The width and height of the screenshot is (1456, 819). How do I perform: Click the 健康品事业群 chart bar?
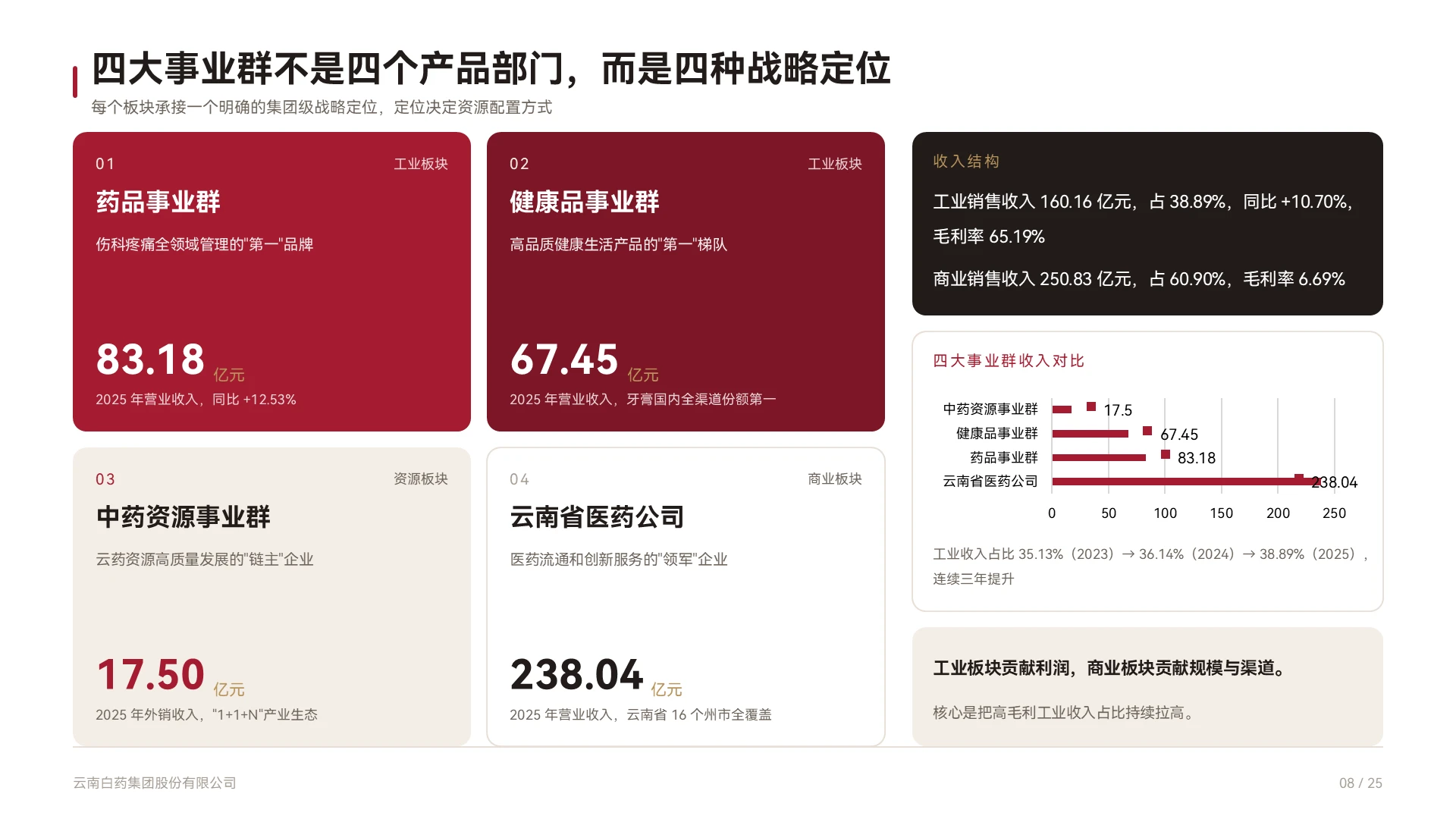tap(1090, 434)
